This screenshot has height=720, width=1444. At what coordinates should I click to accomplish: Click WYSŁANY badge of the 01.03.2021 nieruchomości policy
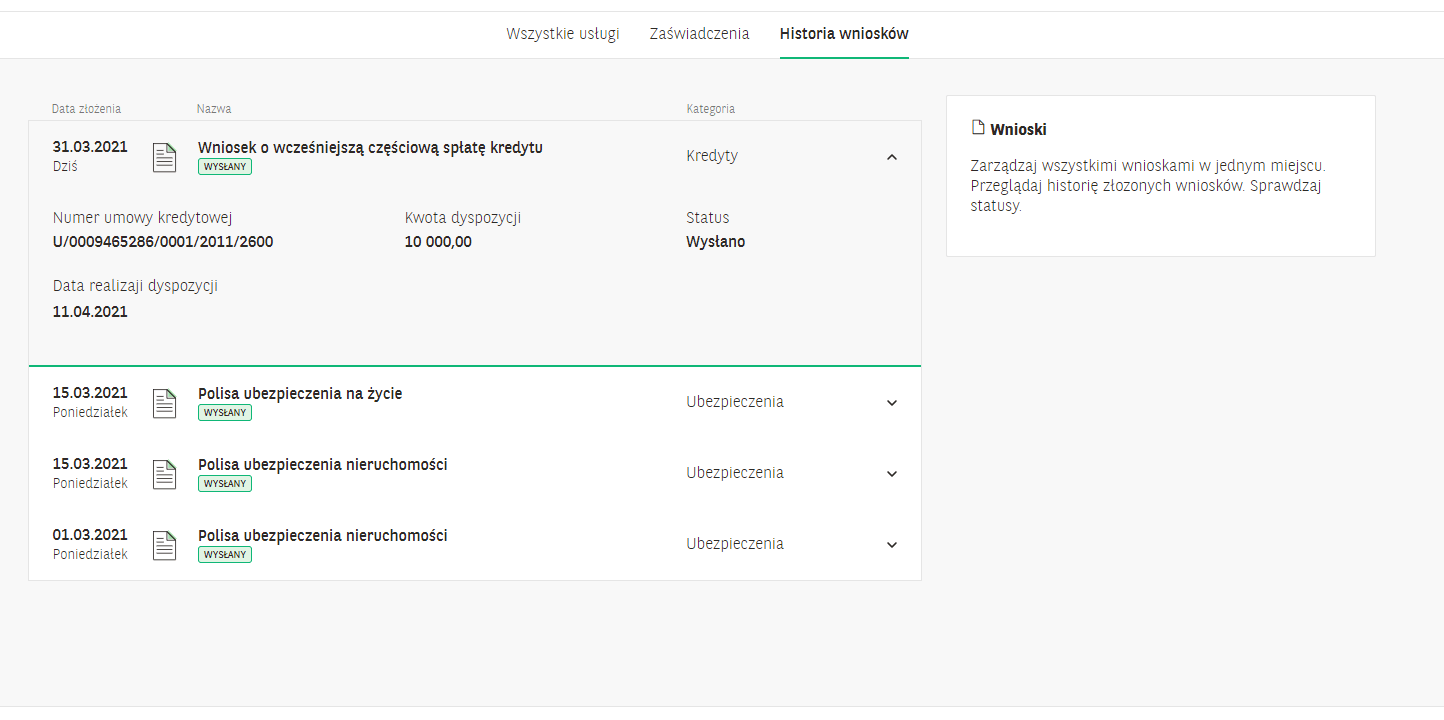click(225, 555)
